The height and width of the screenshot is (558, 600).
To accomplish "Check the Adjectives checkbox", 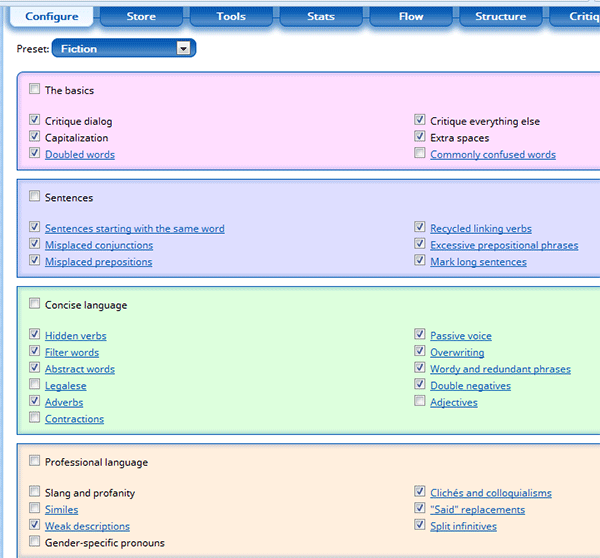I will [420, 402].
